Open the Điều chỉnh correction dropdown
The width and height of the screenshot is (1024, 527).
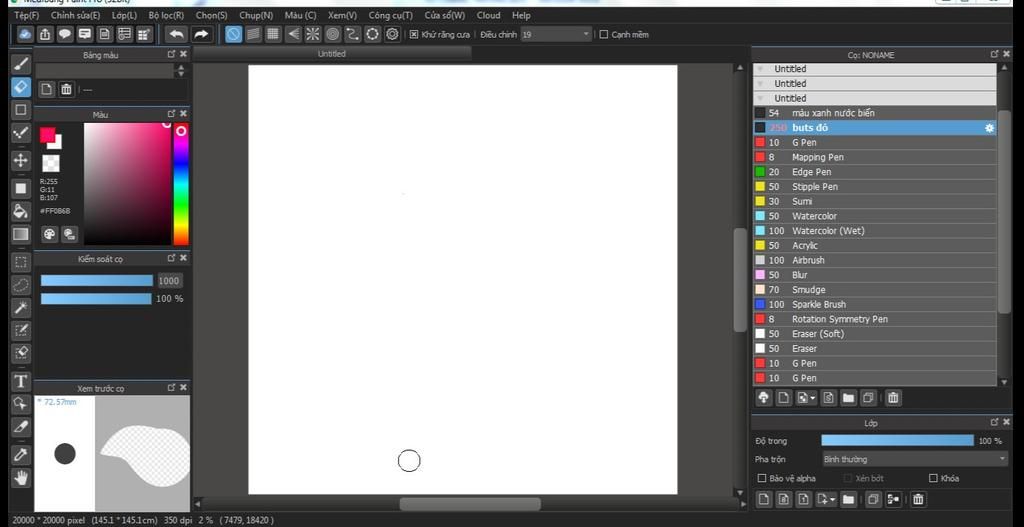(x=556, y=35)
